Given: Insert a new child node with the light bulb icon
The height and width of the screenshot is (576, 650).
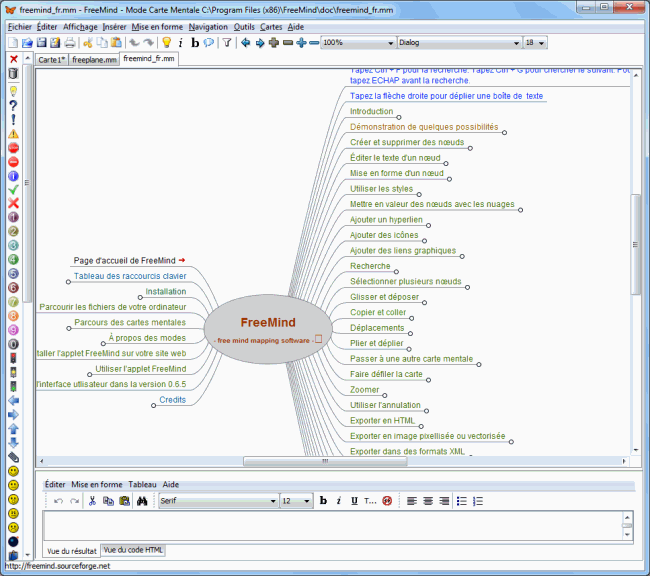Looking at the screenshot, I should click(x=166, y=43).
